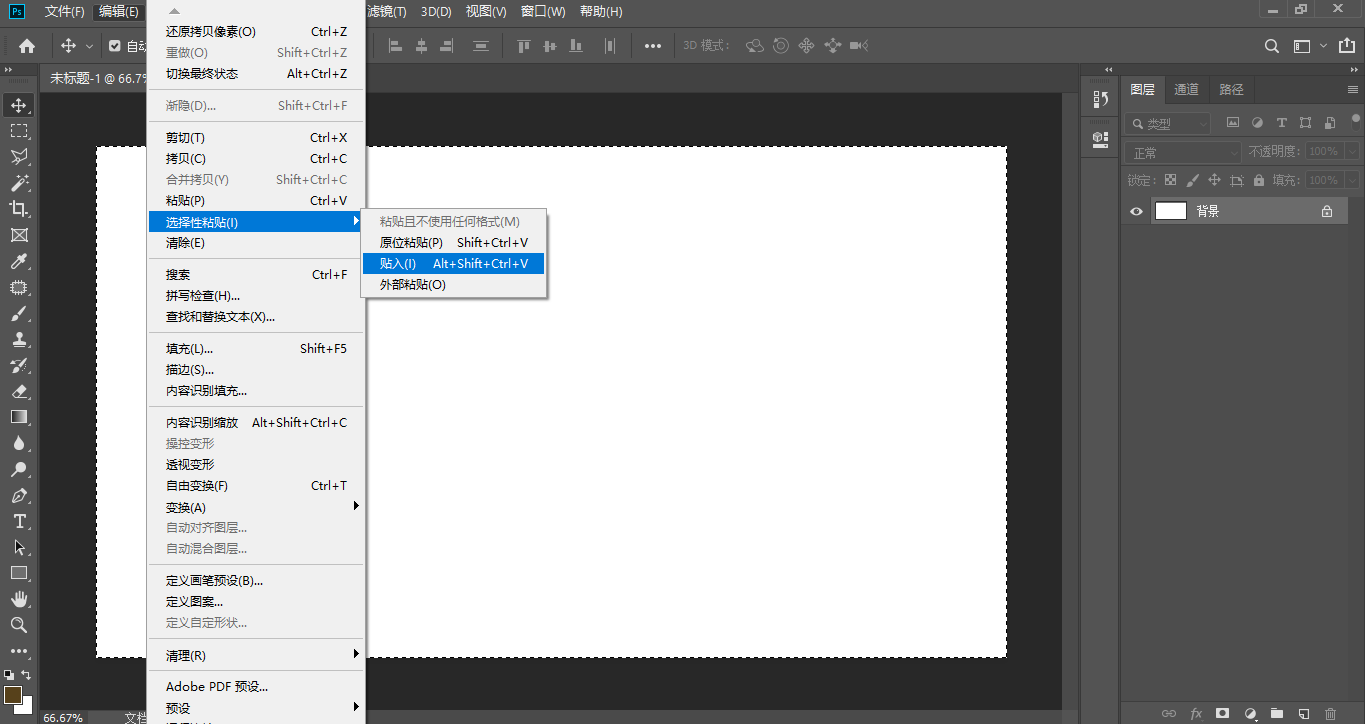This screenshot has width=1365, height=724.
Task: Toggle smart object layer filter icon
Action: tap(1330, 123)
